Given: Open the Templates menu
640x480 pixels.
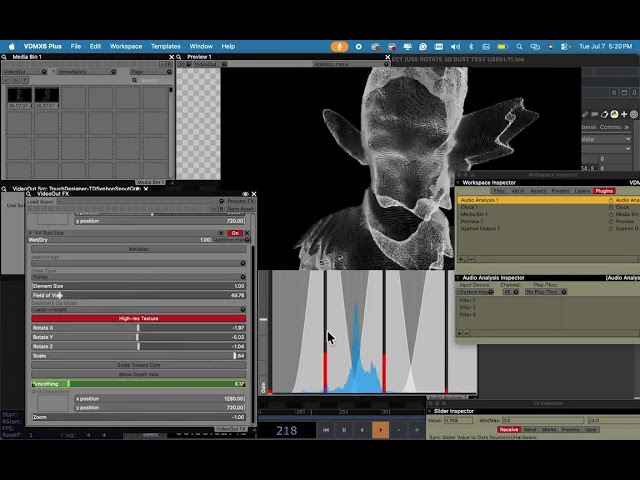Looking at the screenshot, I should click(x=165, y=47).
